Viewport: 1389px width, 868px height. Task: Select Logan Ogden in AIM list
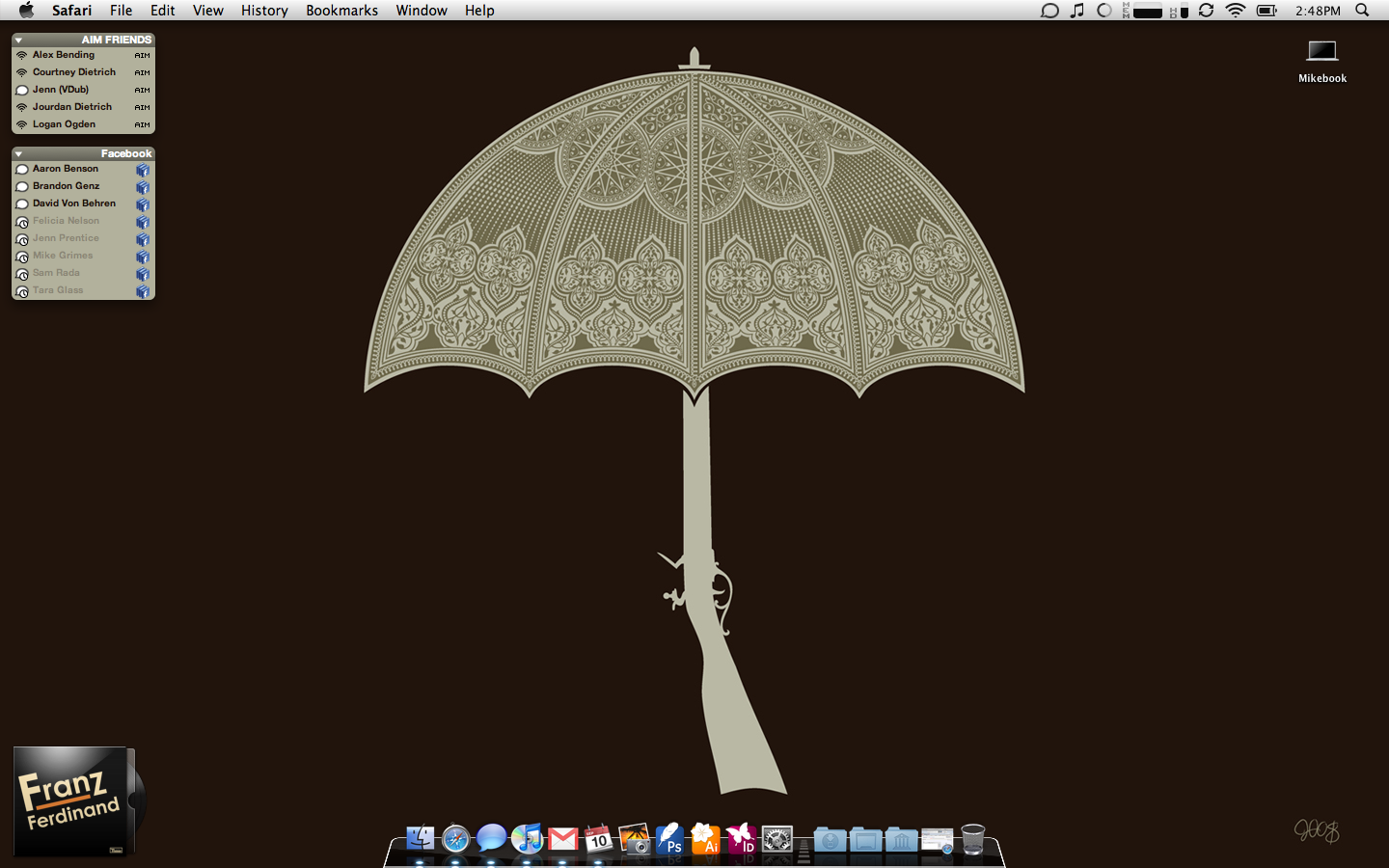(83, 124)
